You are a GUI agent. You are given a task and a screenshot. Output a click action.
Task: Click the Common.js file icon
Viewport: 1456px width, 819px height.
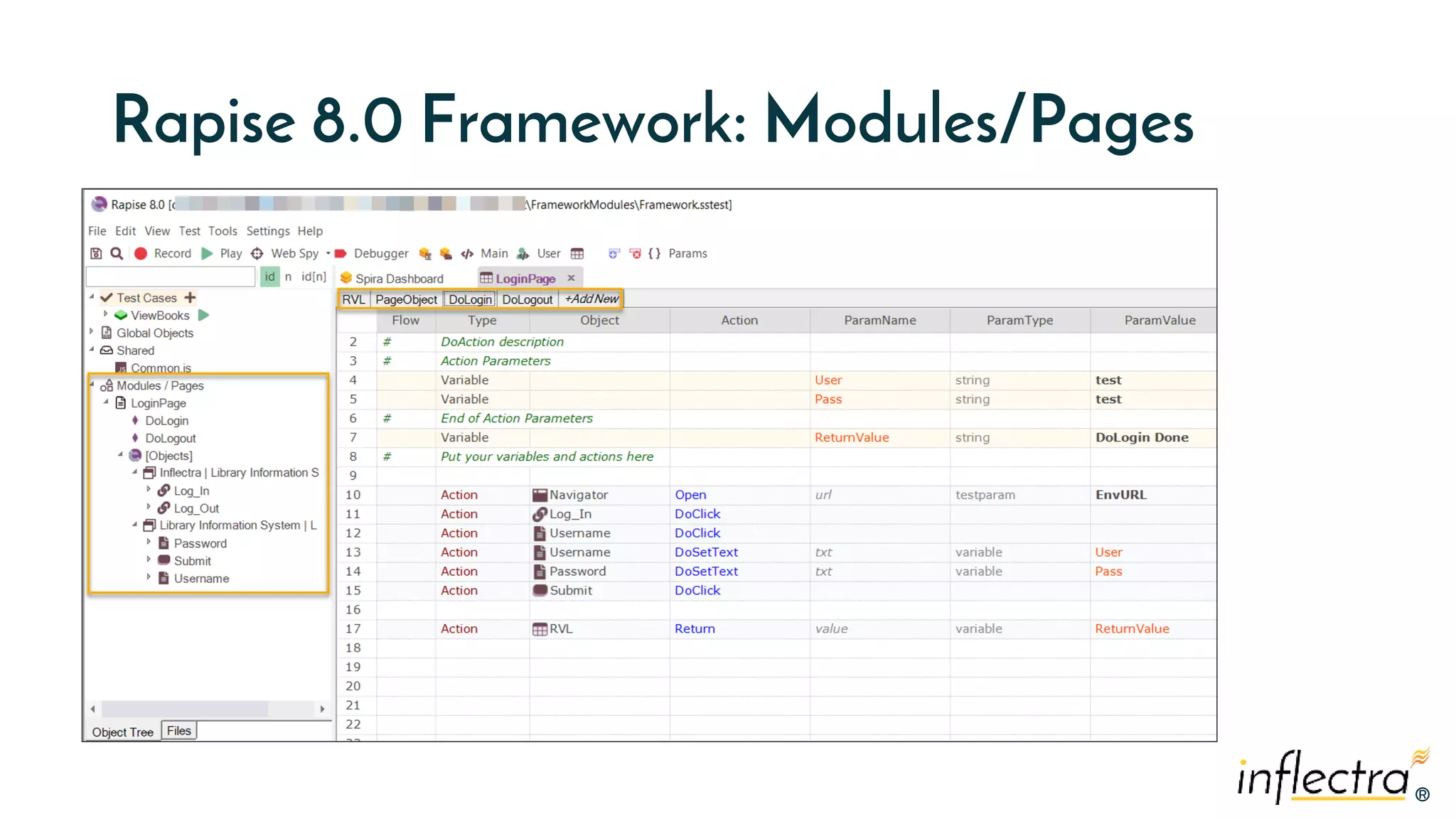tap(122, 368)
